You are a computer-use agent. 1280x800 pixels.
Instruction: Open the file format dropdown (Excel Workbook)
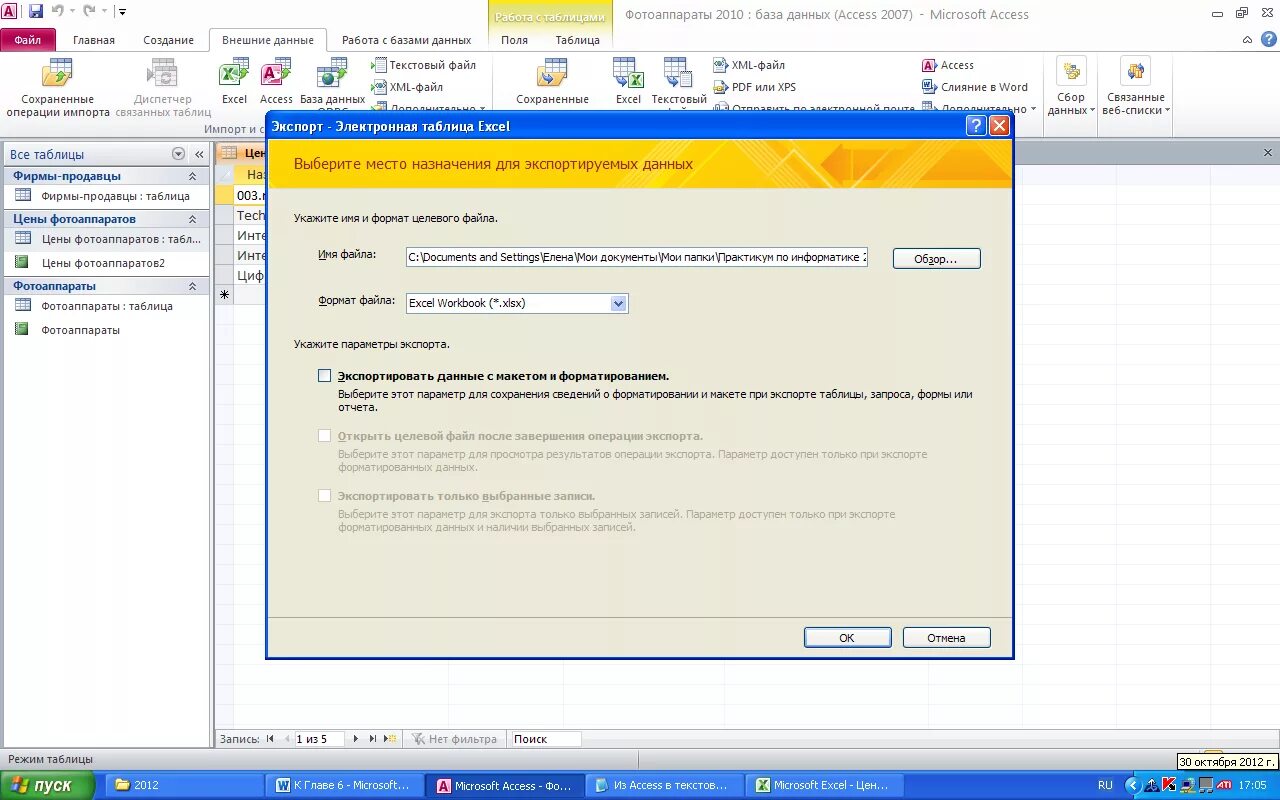(618, 303)
